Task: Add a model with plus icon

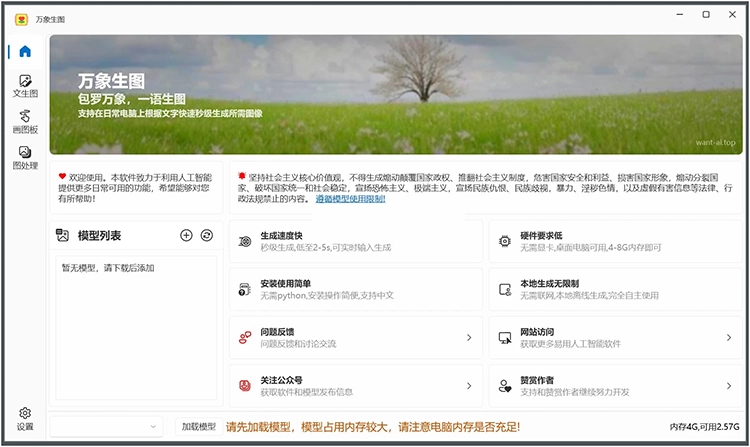Action: click(186, 235)
